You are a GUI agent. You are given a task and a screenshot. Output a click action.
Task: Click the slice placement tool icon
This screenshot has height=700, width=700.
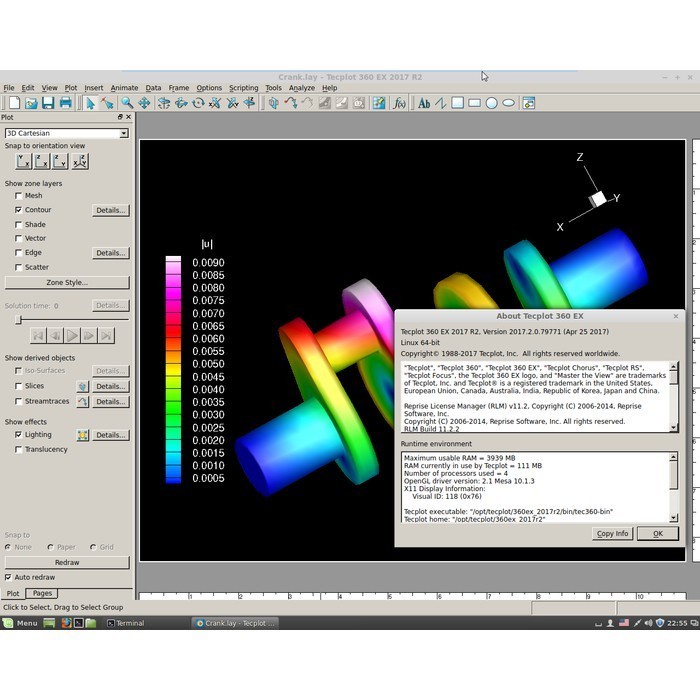point(83,386)
